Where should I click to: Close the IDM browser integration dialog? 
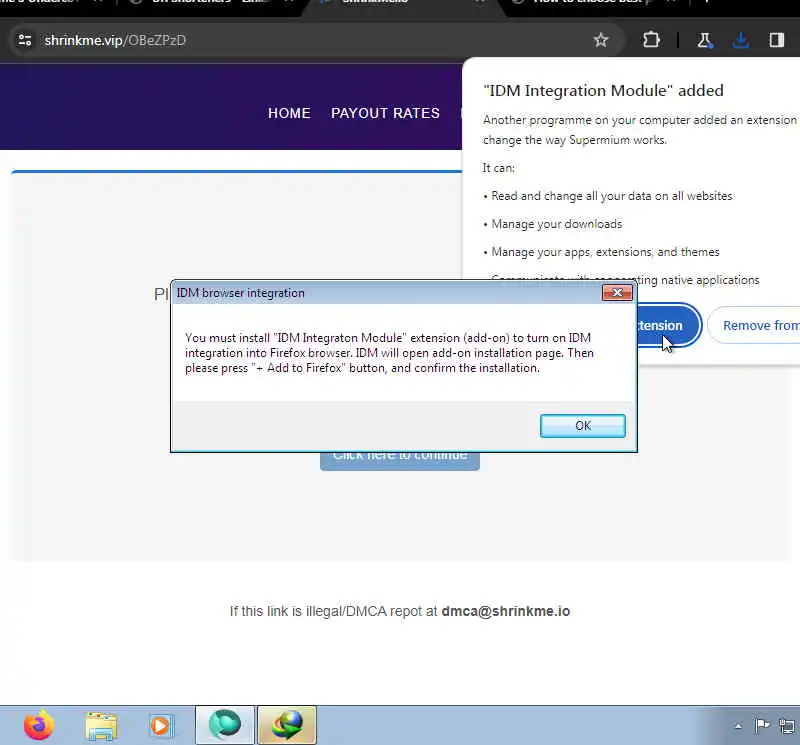[617, 292]
